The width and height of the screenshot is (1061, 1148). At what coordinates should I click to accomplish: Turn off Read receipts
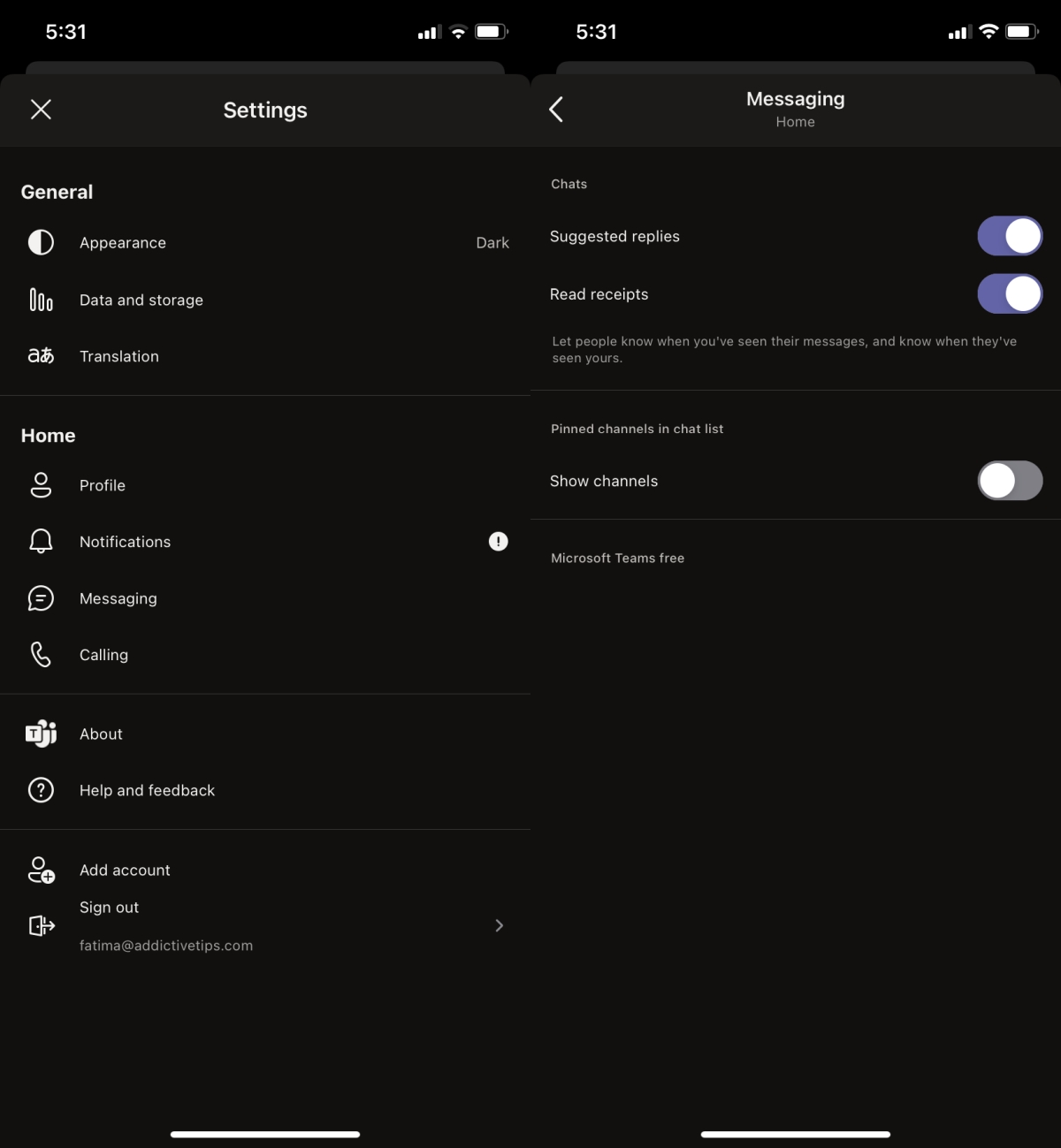click(1010, 294)
